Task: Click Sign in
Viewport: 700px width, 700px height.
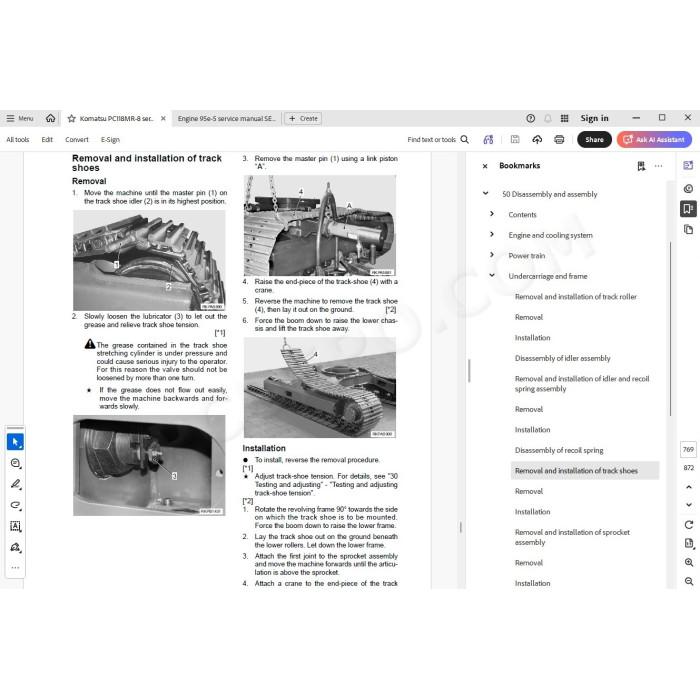Action: click(594, 118)
